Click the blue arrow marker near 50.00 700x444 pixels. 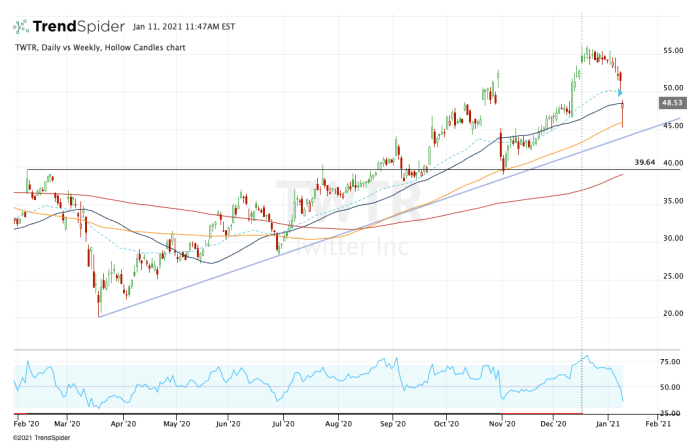coord(621,93)
